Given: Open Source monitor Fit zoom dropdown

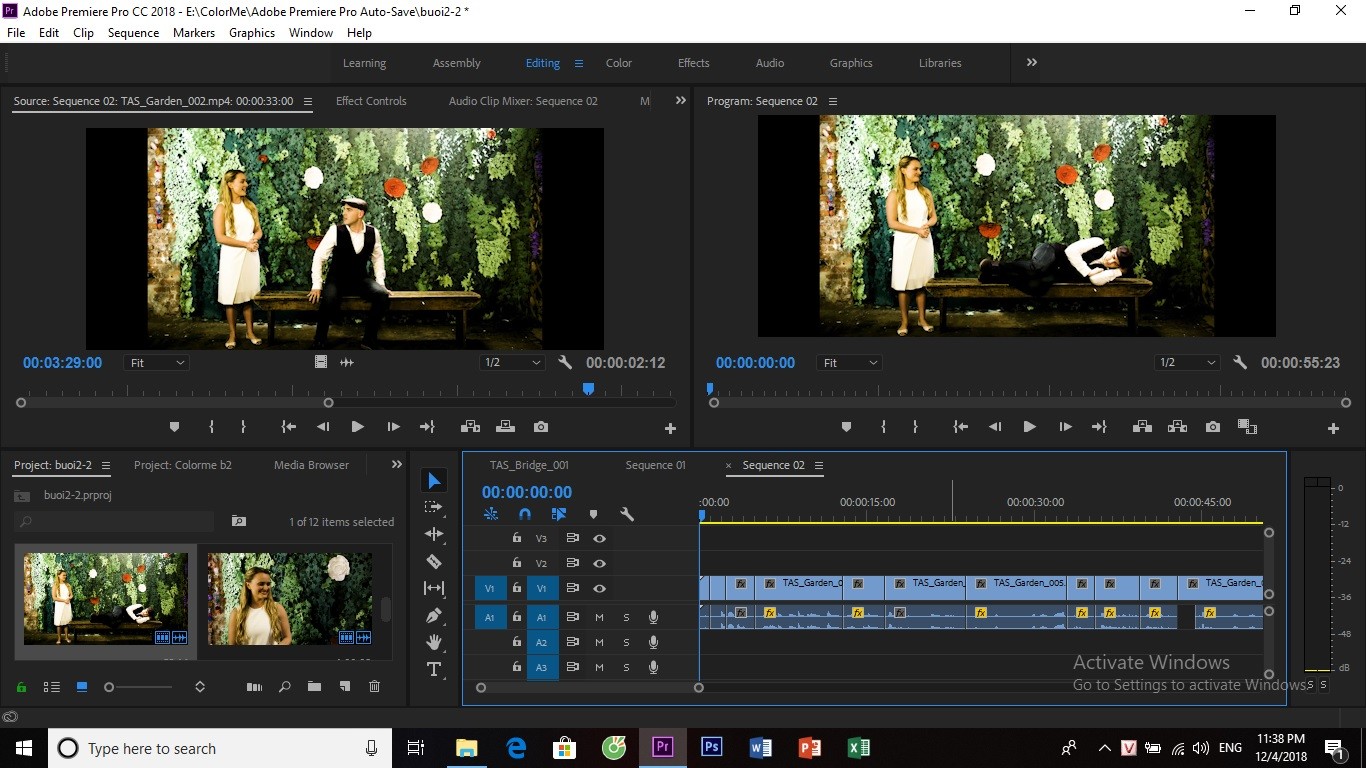Looking at the screenshot, I should click(157, 363).
